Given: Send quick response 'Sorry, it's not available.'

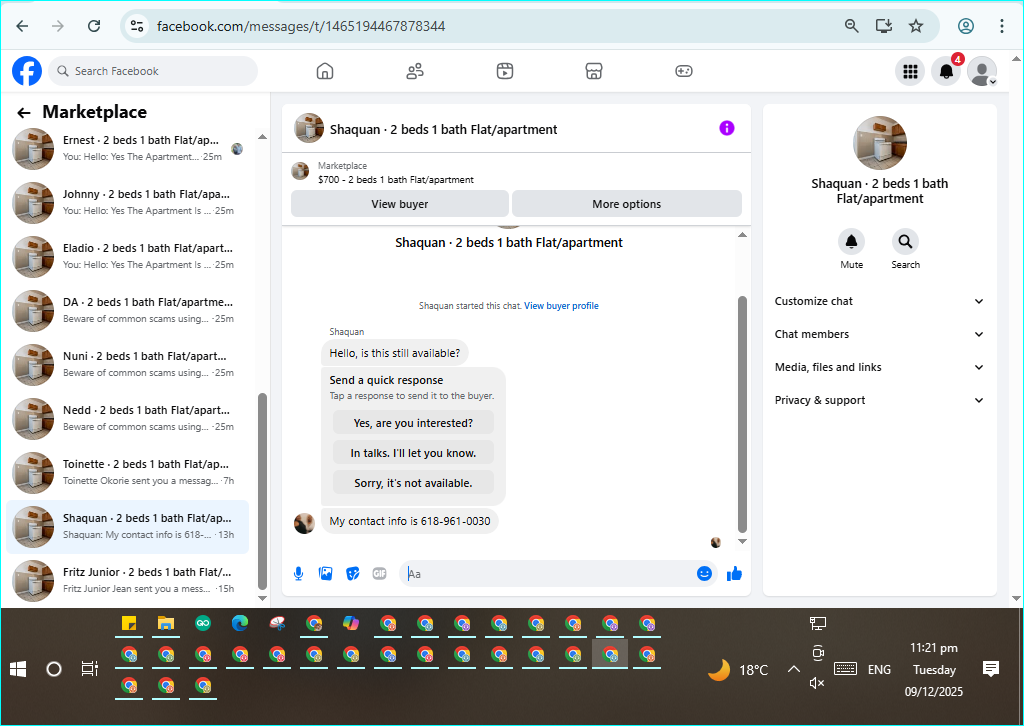Looking at the screenshot, I should pyautogui.click(x=413, y=483).
